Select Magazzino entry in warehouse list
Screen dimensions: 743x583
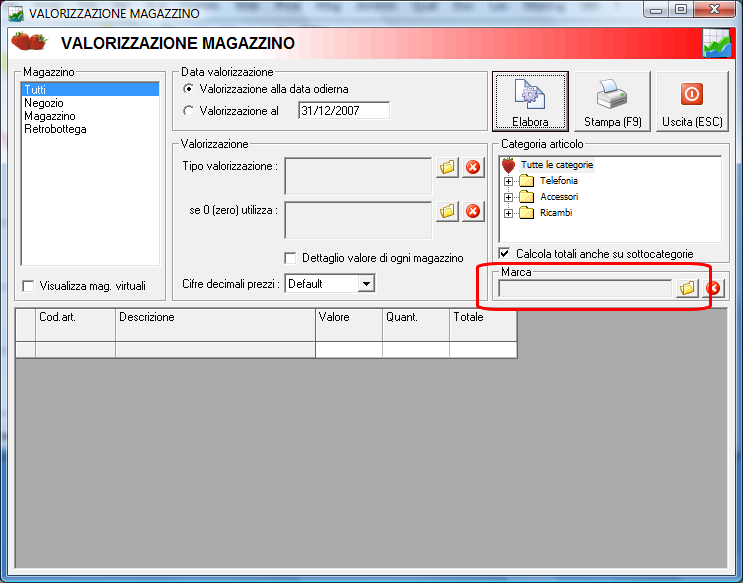tap(90, 116)
